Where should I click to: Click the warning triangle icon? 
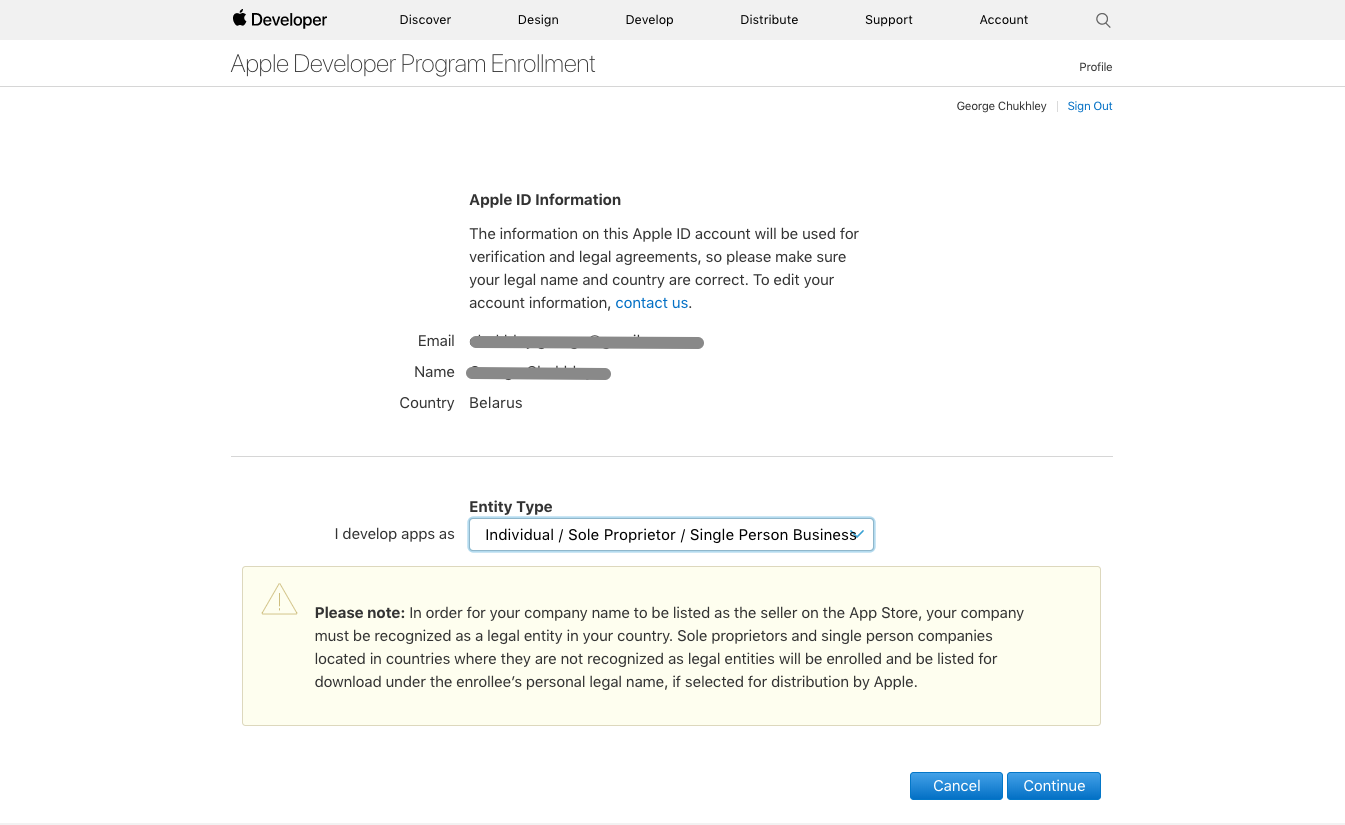tap(279, 599)
